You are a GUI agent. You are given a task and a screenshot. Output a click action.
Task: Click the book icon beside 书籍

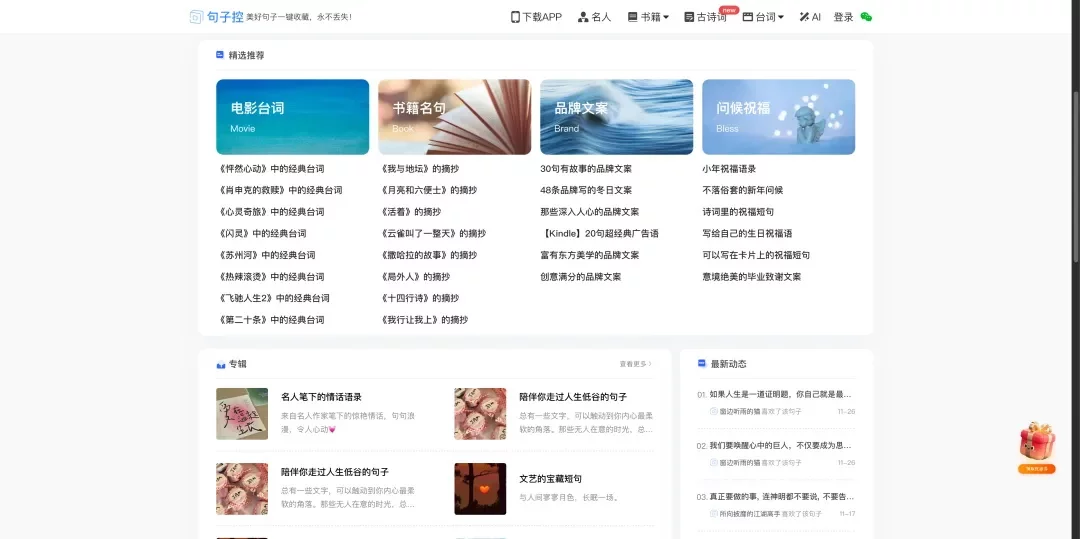[632, 17]
